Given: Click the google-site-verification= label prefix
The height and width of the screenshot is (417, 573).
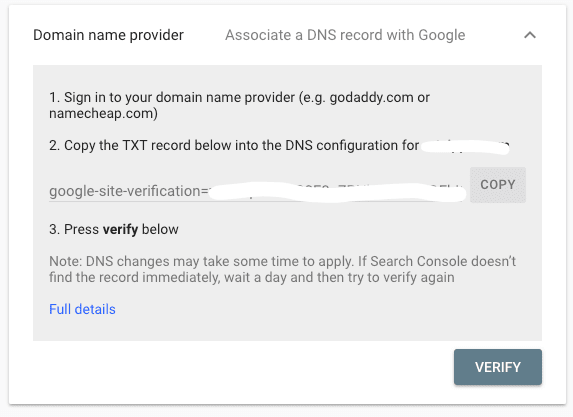Looking at the screenshot, I should [129, 191].
